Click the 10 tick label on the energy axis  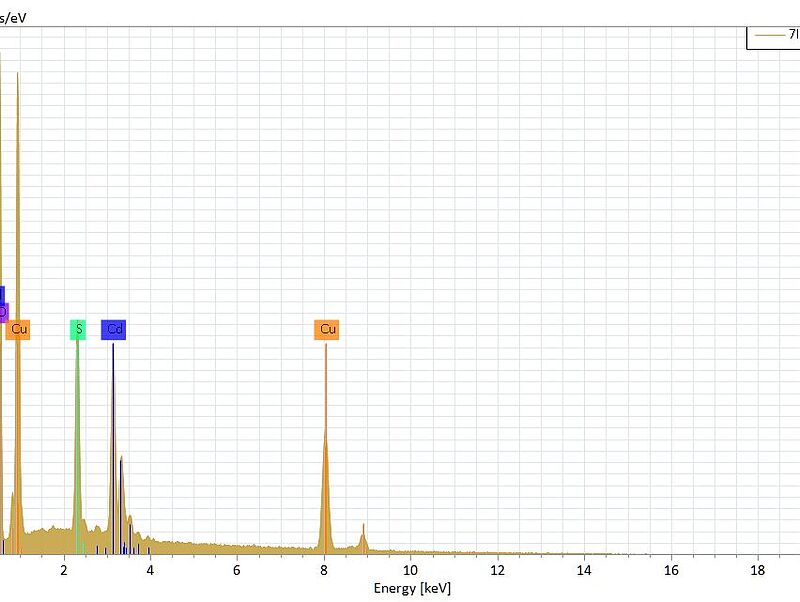[410, 570]
